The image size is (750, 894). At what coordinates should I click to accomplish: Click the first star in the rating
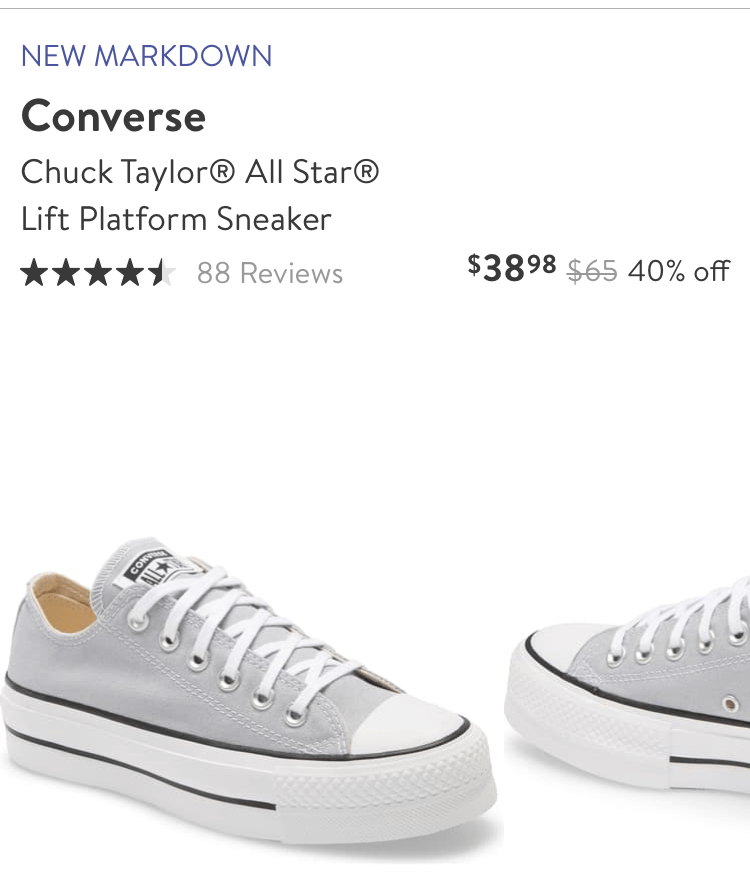(x=34, y=273)
